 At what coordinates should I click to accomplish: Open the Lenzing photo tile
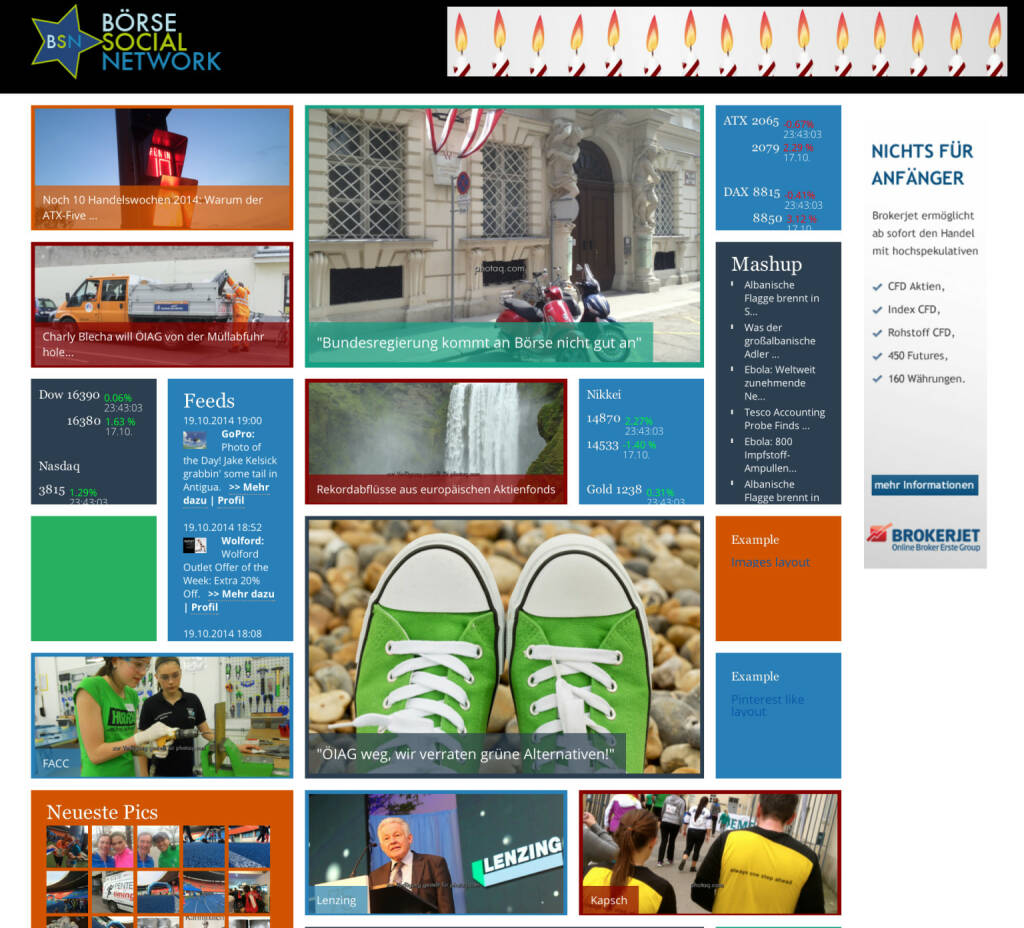[435, 852]
